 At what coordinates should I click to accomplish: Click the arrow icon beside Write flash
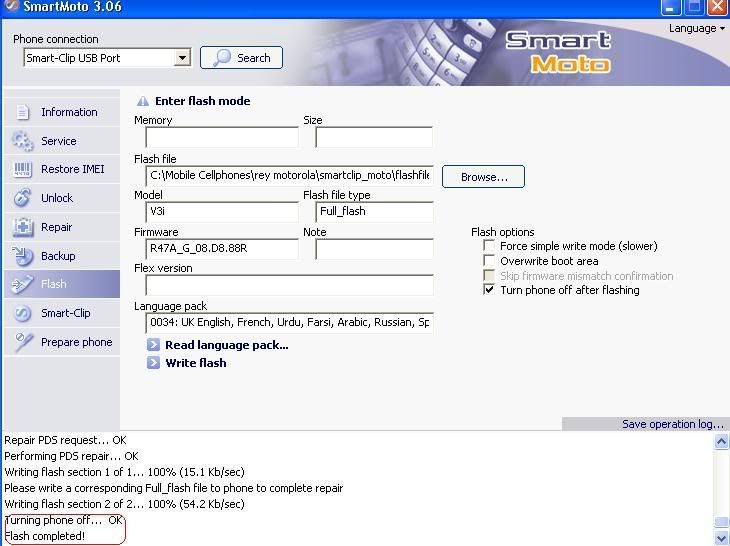153,363
